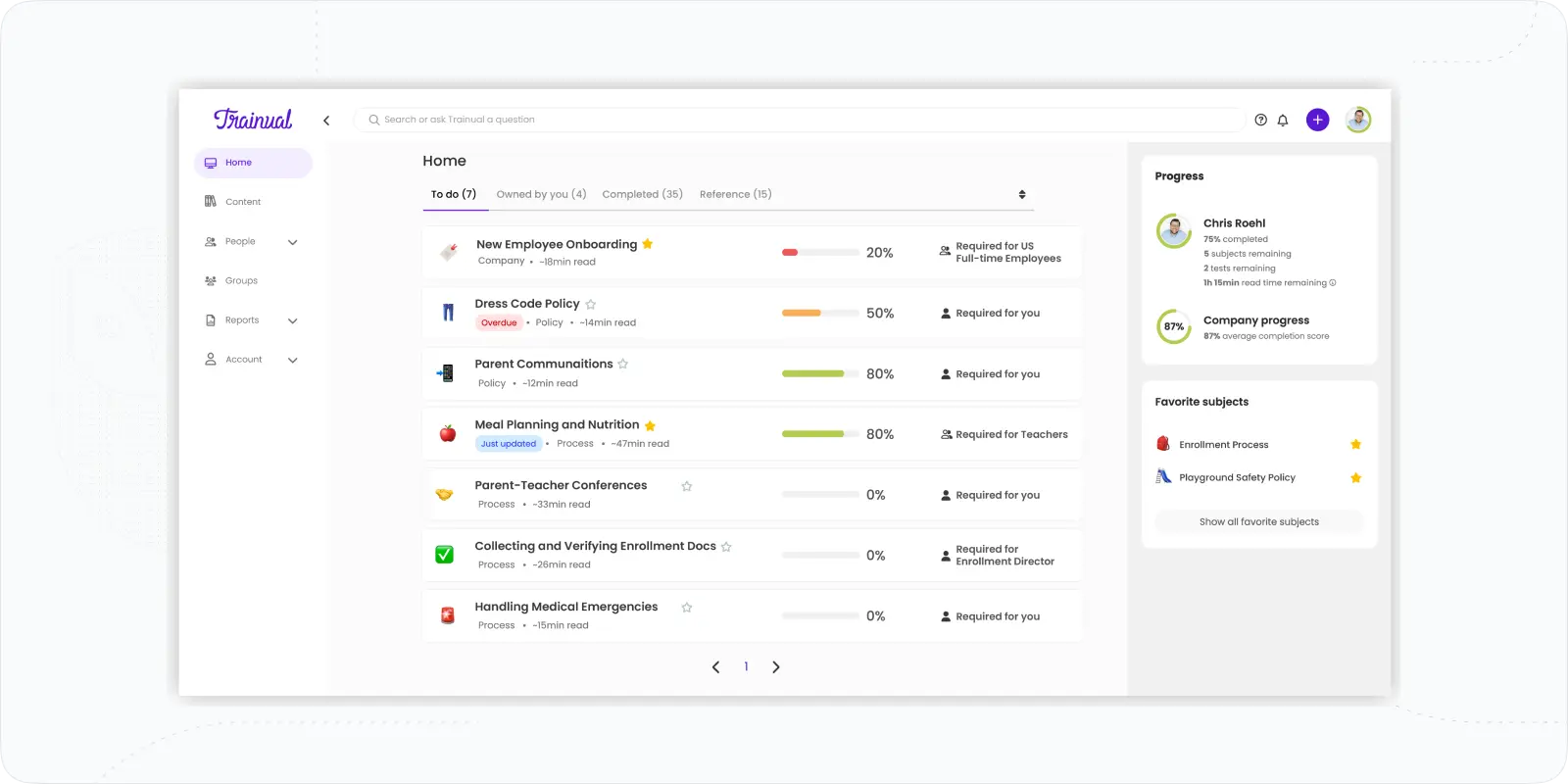The height and width of the screenshot is (784, 1568).
Task: Switch to the To do (7) tab
Action: tap(454, 194)
